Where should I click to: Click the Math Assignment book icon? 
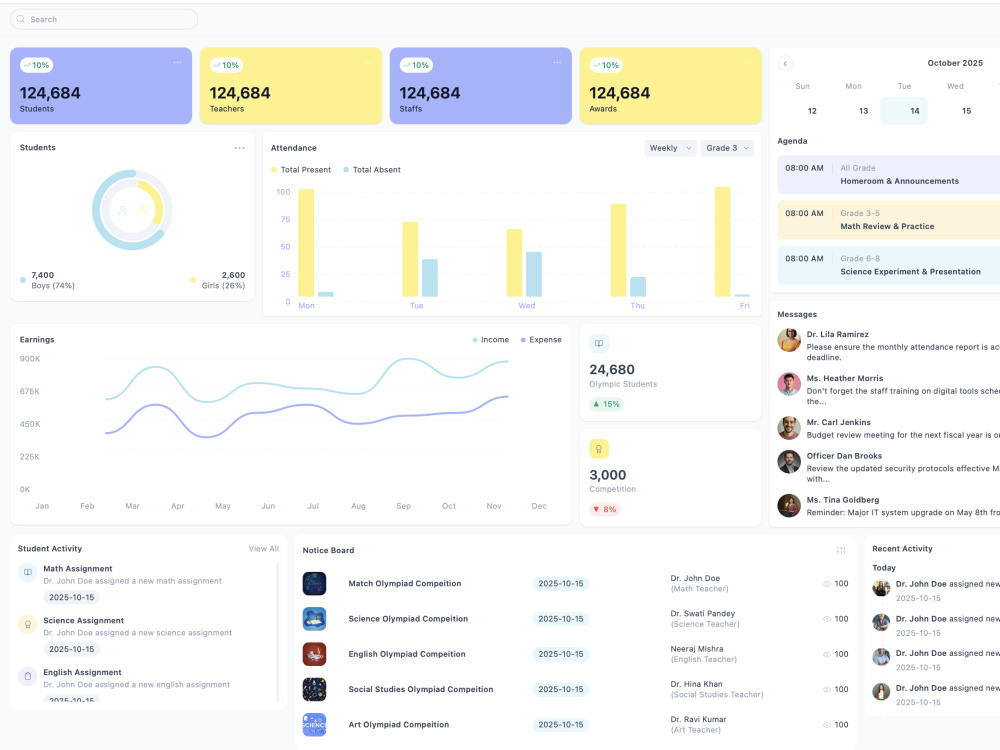coord(27,572)
